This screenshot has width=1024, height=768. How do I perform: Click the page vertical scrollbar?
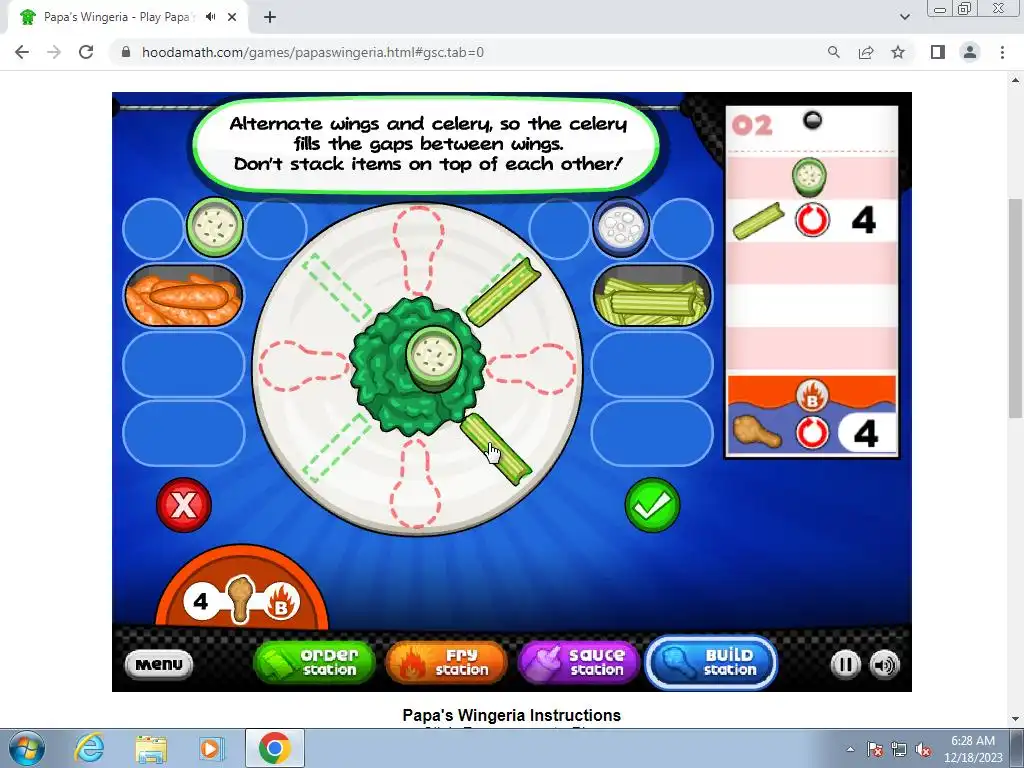[1015, 308]
